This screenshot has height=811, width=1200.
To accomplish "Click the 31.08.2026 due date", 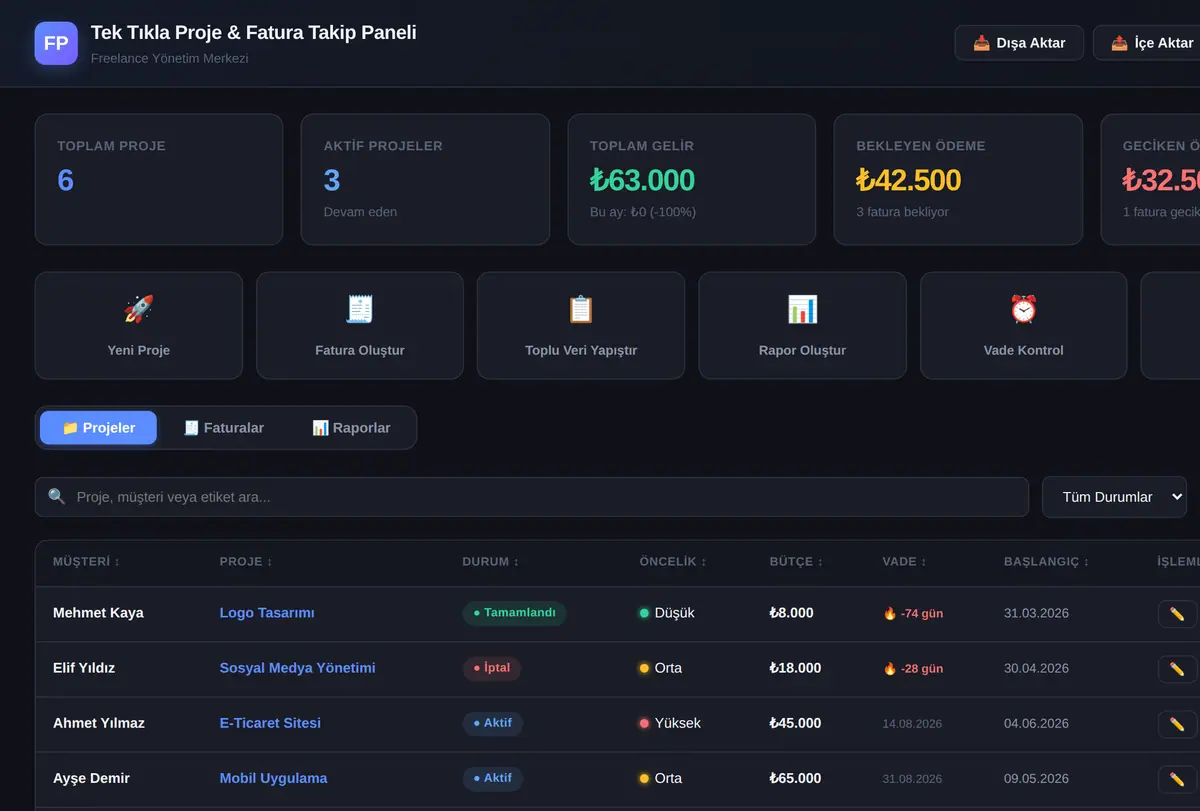I will pyautogui.click(x=912, y=778).
